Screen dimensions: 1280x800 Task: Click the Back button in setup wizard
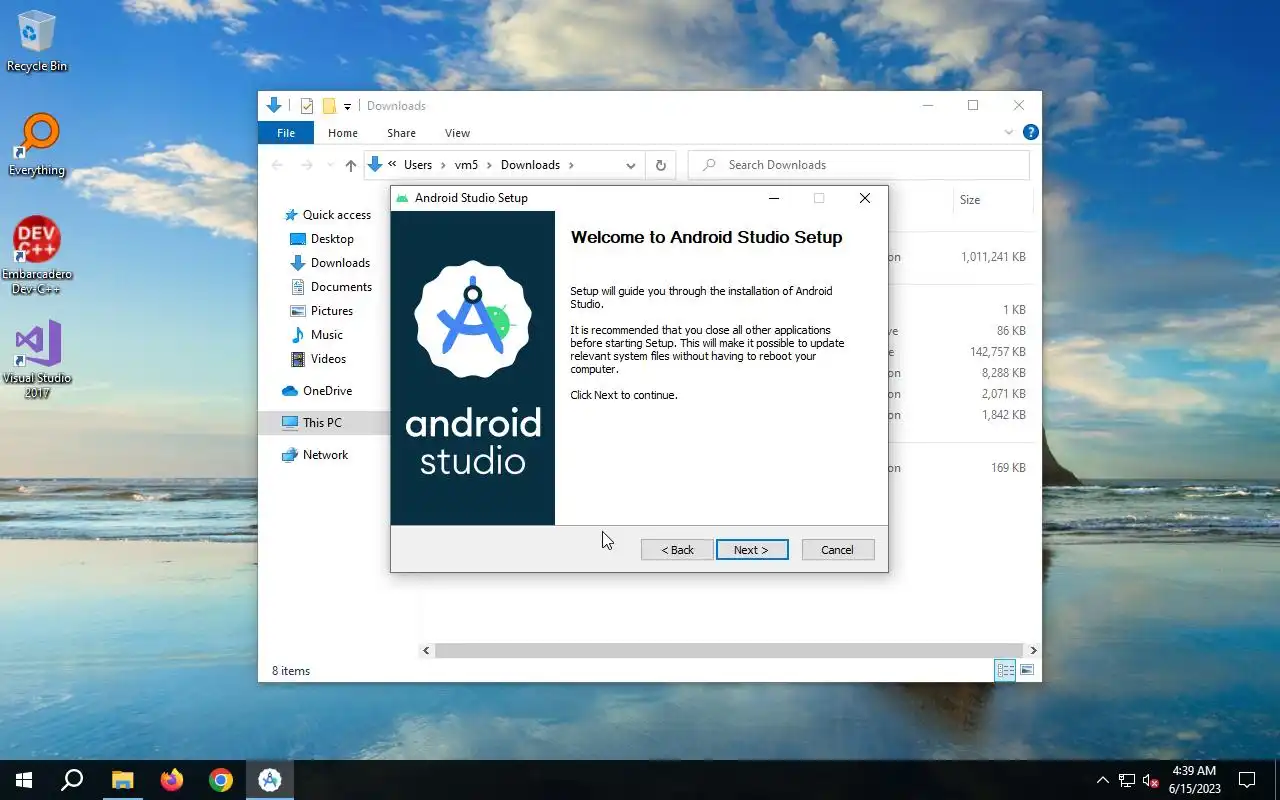pyautogui.click(x=677, y=550)
